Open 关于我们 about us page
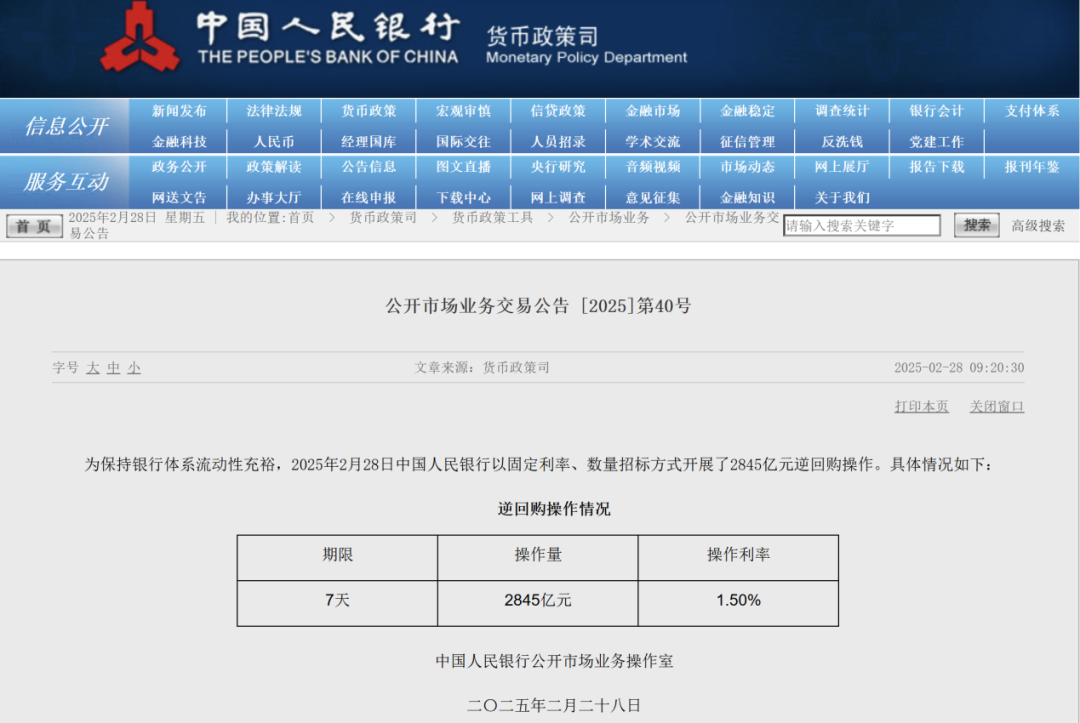This screenshot has height=723, width=1080. 842,197
